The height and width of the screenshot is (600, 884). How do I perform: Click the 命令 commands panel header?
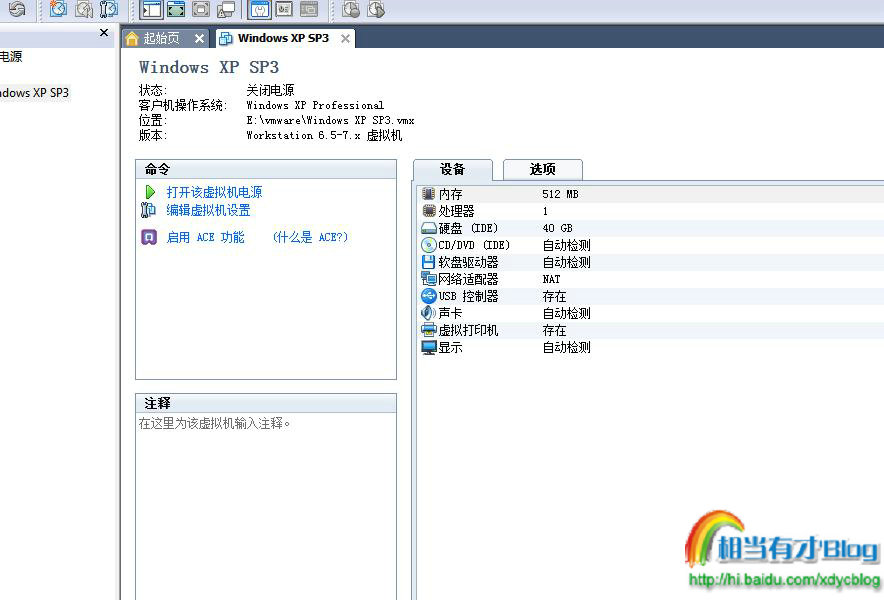coord(266,169)
